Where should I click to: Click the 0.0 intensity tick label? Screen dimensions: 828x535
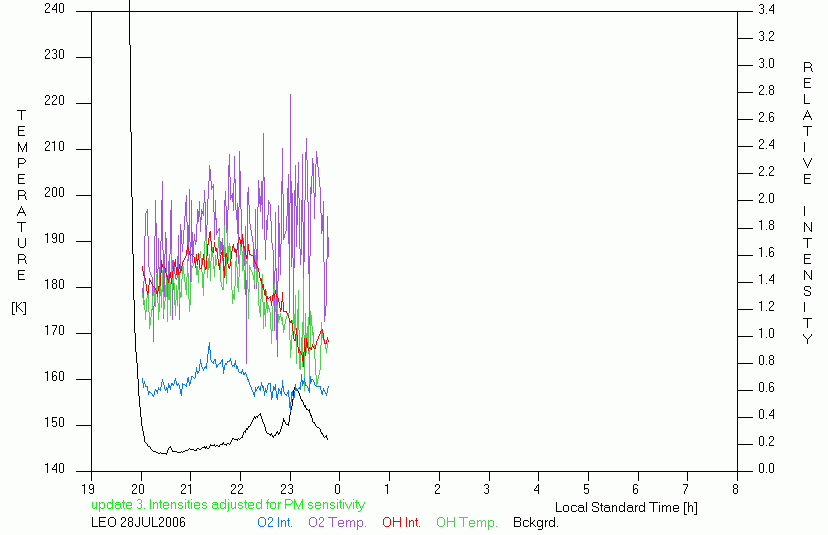766,468
